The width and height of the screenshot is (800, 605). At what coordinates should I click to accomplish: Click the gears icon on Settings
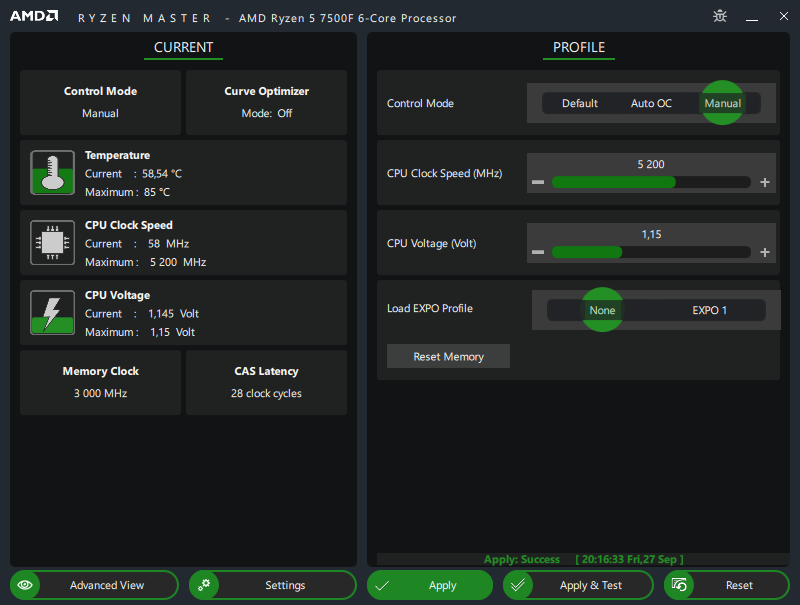pos(204,585)
